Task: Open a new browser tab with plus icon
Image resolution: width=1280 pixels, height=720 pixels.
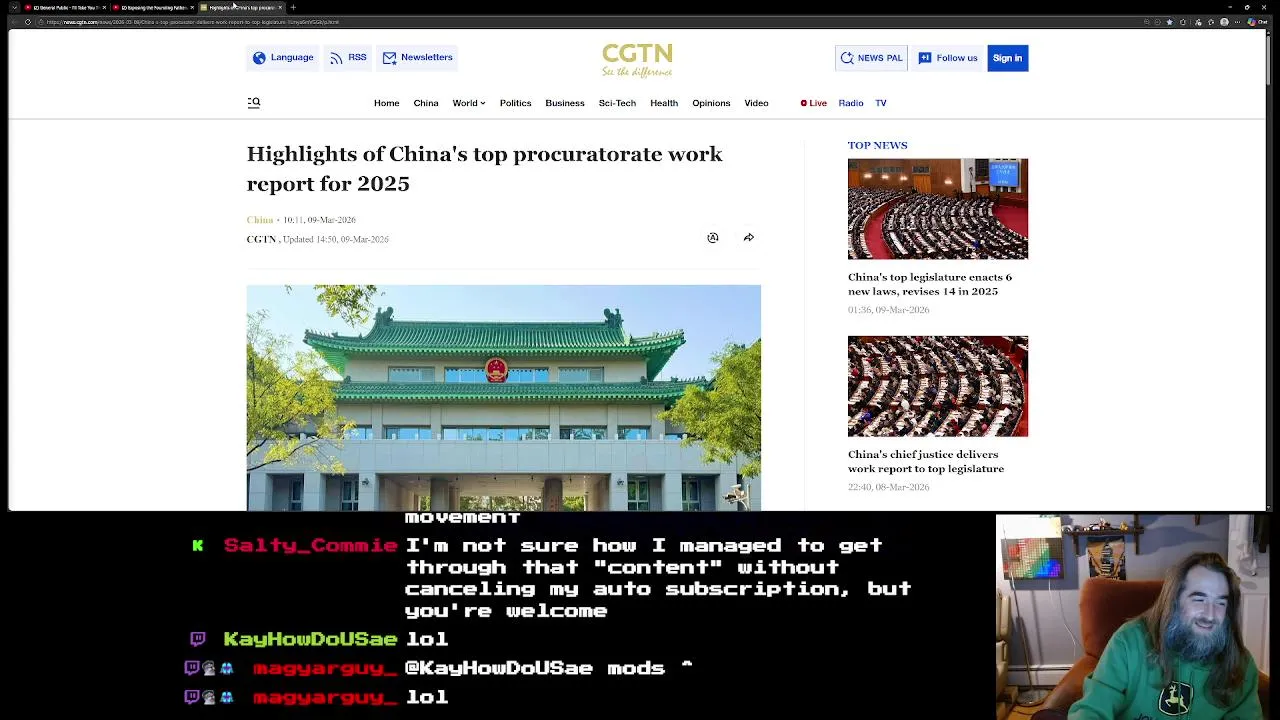Action: pyautogui.click(x=293, y=7)
